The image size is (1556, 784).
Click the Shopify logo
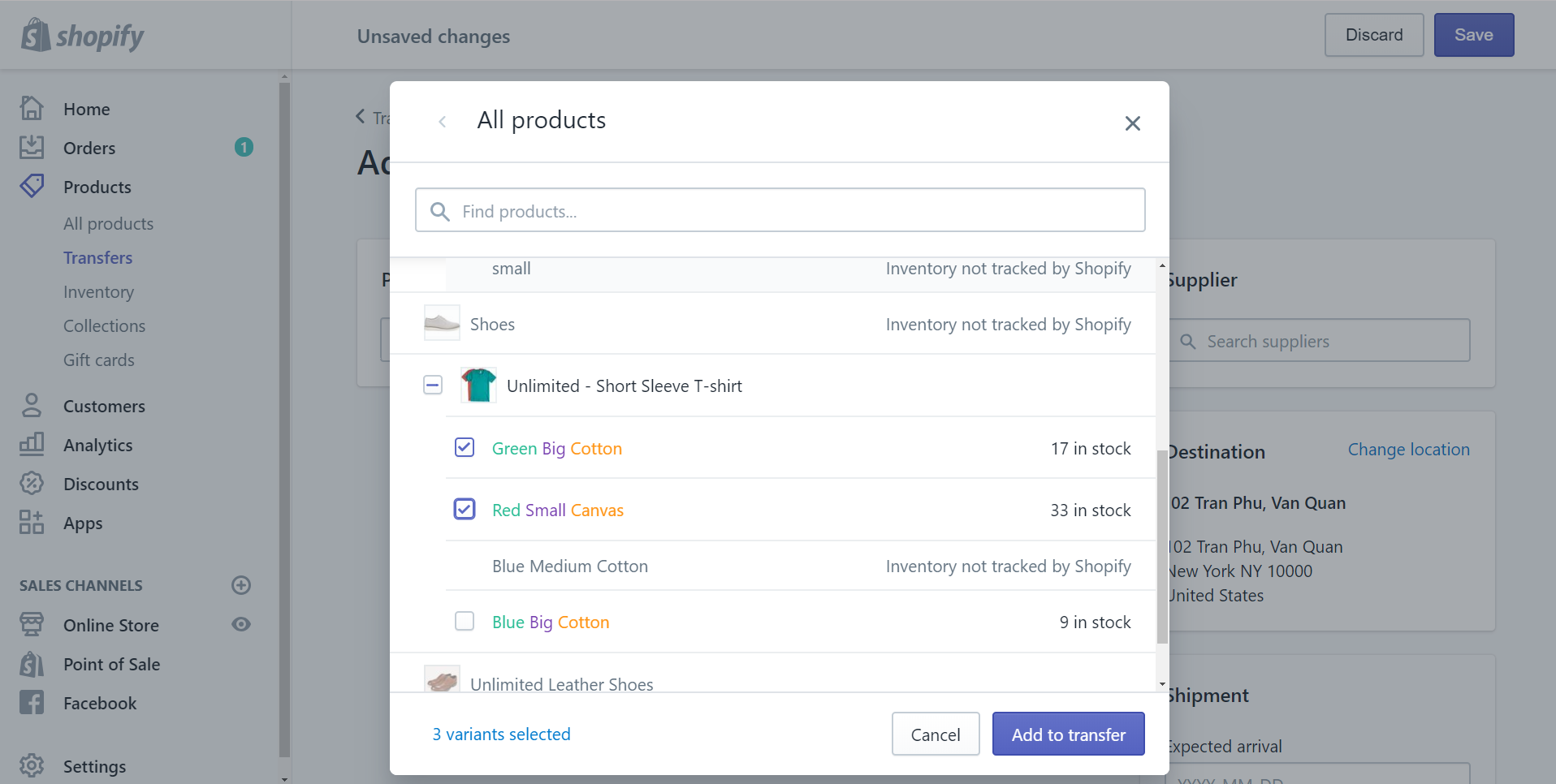coord(82,36)
